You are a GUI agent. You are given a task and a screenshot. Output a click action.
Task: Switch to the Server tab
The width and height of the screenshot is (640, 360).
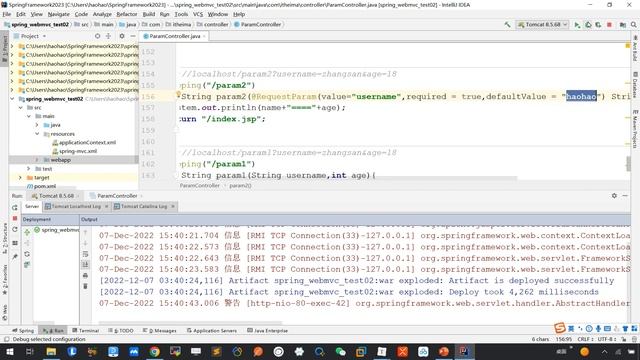coord(32,207)
